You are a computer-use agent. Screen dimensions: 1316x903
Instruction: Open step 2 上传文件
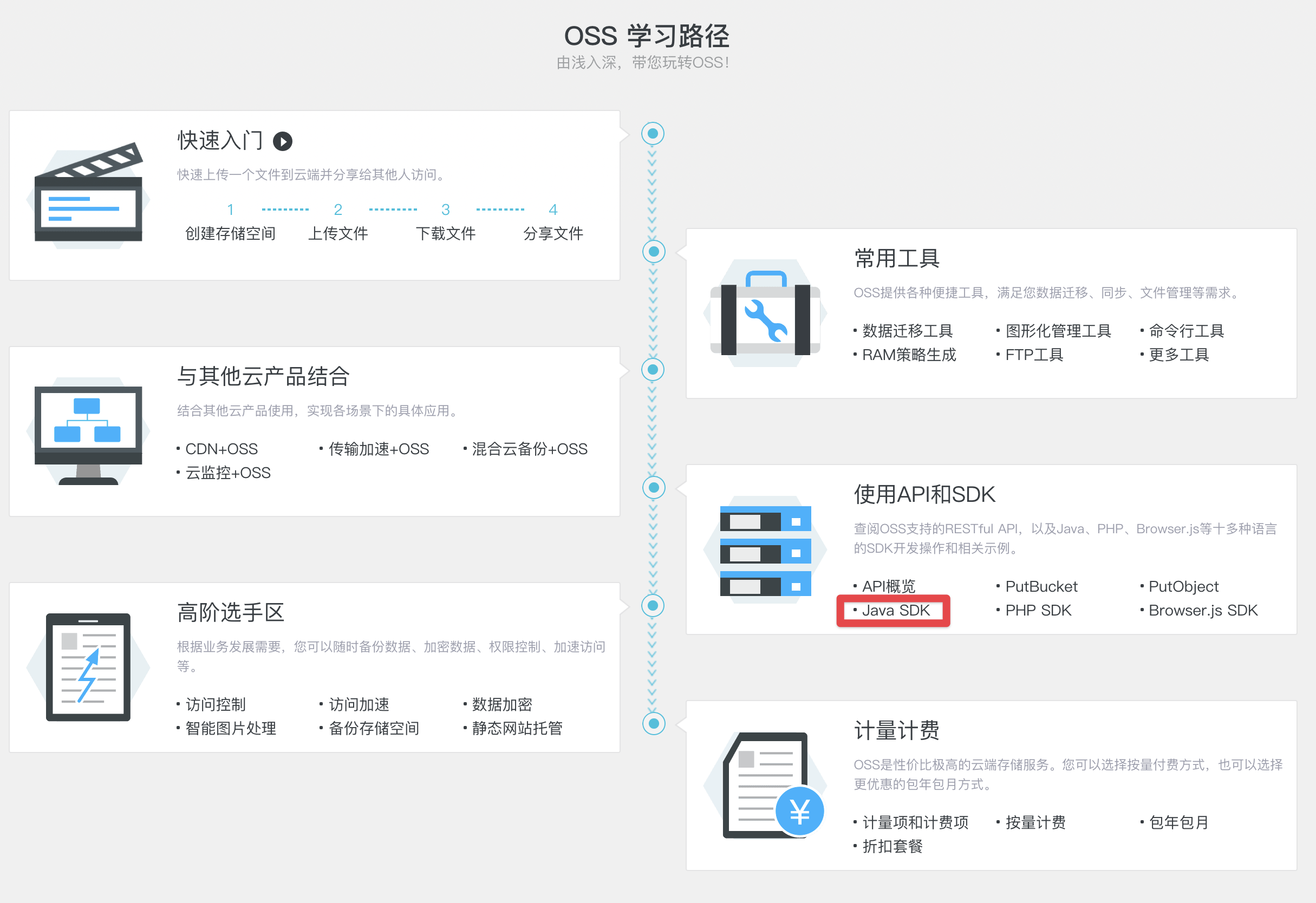coord(338,233)
